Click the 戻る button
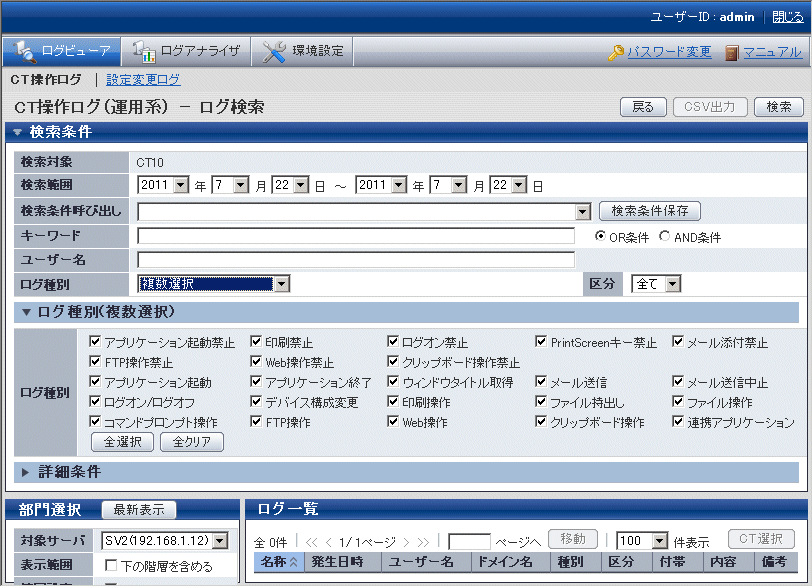The width and height of the screenshot is (812, 586). [x=643, y=107]
